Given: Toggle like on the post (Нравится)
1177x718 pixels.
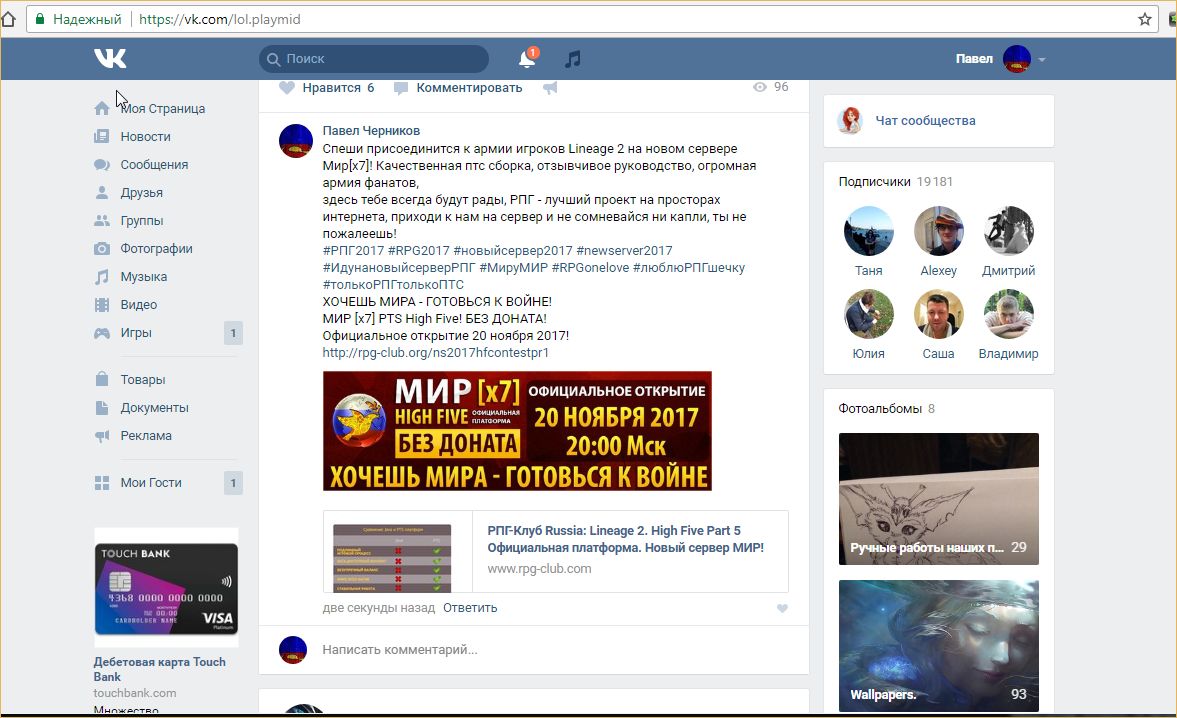Looking at the screenshot, I should click(326, 88).
